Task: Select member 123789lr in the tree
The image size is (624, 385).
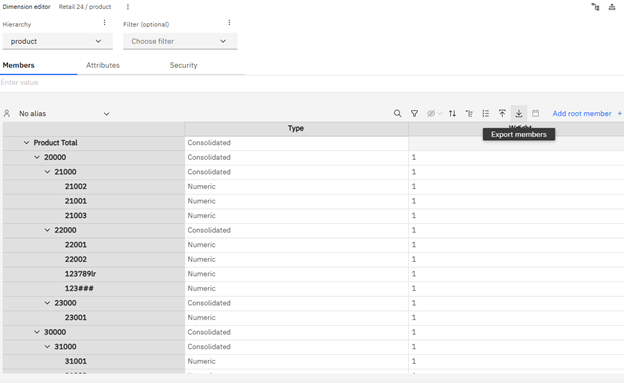Action: (80, 274)
